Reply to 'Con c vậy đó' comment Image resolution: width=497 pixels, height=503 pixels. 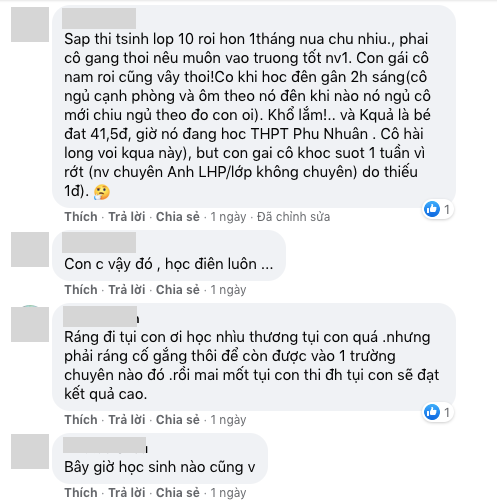click(x=127, y=290)
